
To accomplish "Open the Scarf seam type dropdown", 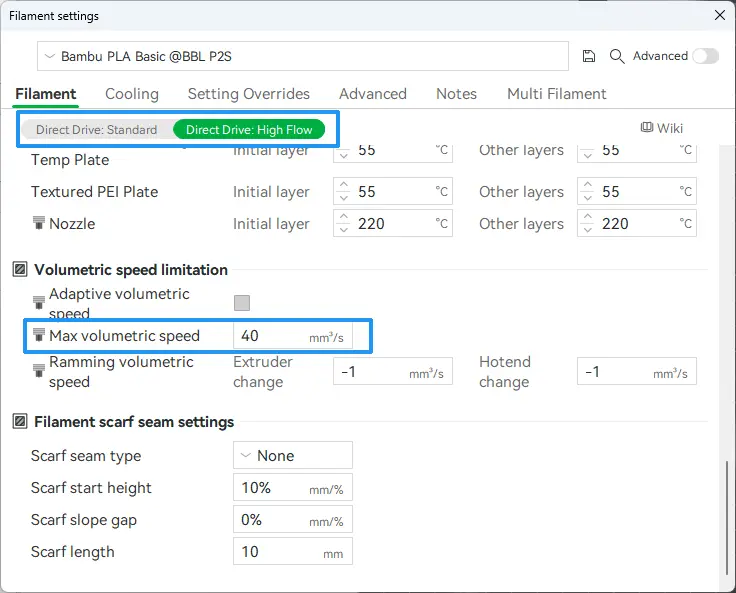I will [x=293, y=455].
